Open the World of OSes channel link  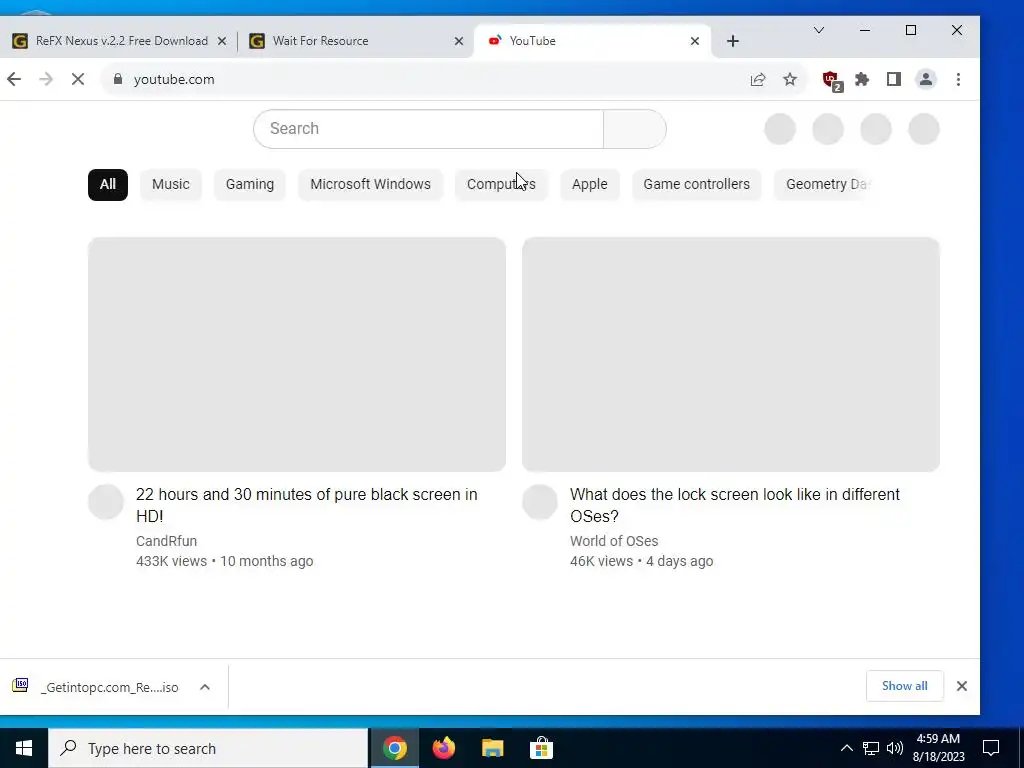(614, 541)
